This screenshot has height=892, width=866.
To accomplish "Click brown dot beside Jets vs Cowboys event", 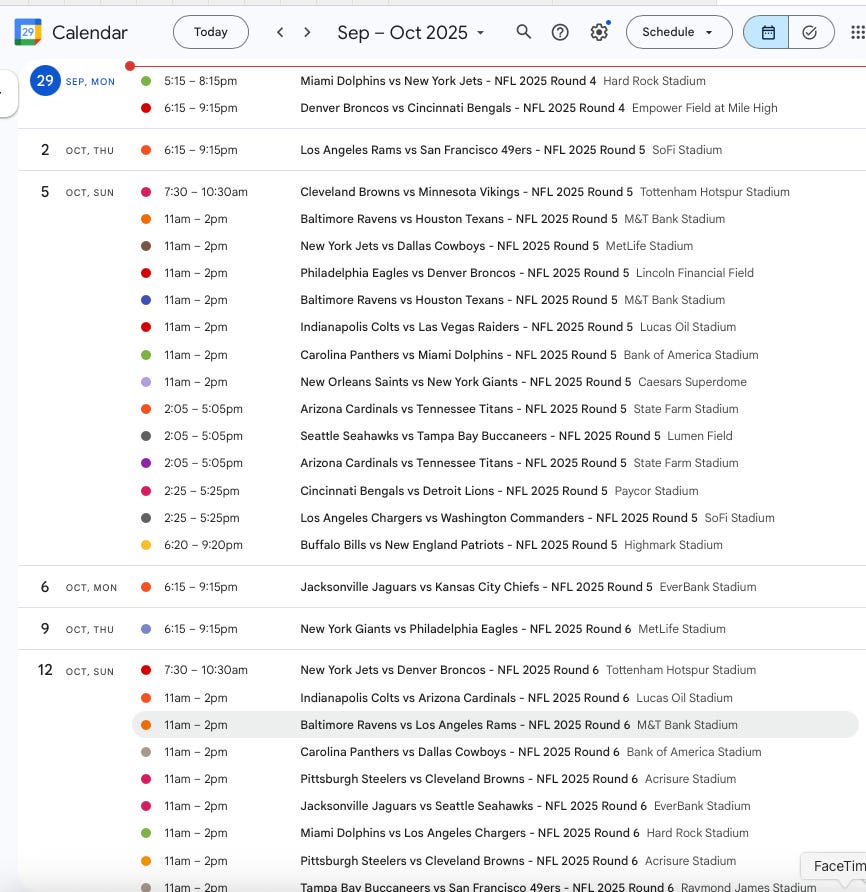I will click(x=146, y=246).
